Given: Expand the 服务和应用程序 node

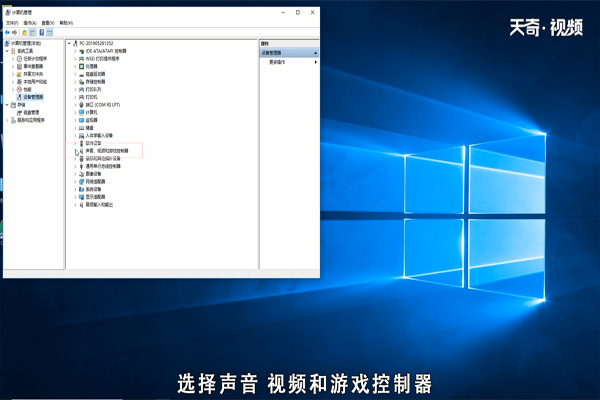Looking at the screenshot, I should (x=7, y=120).
